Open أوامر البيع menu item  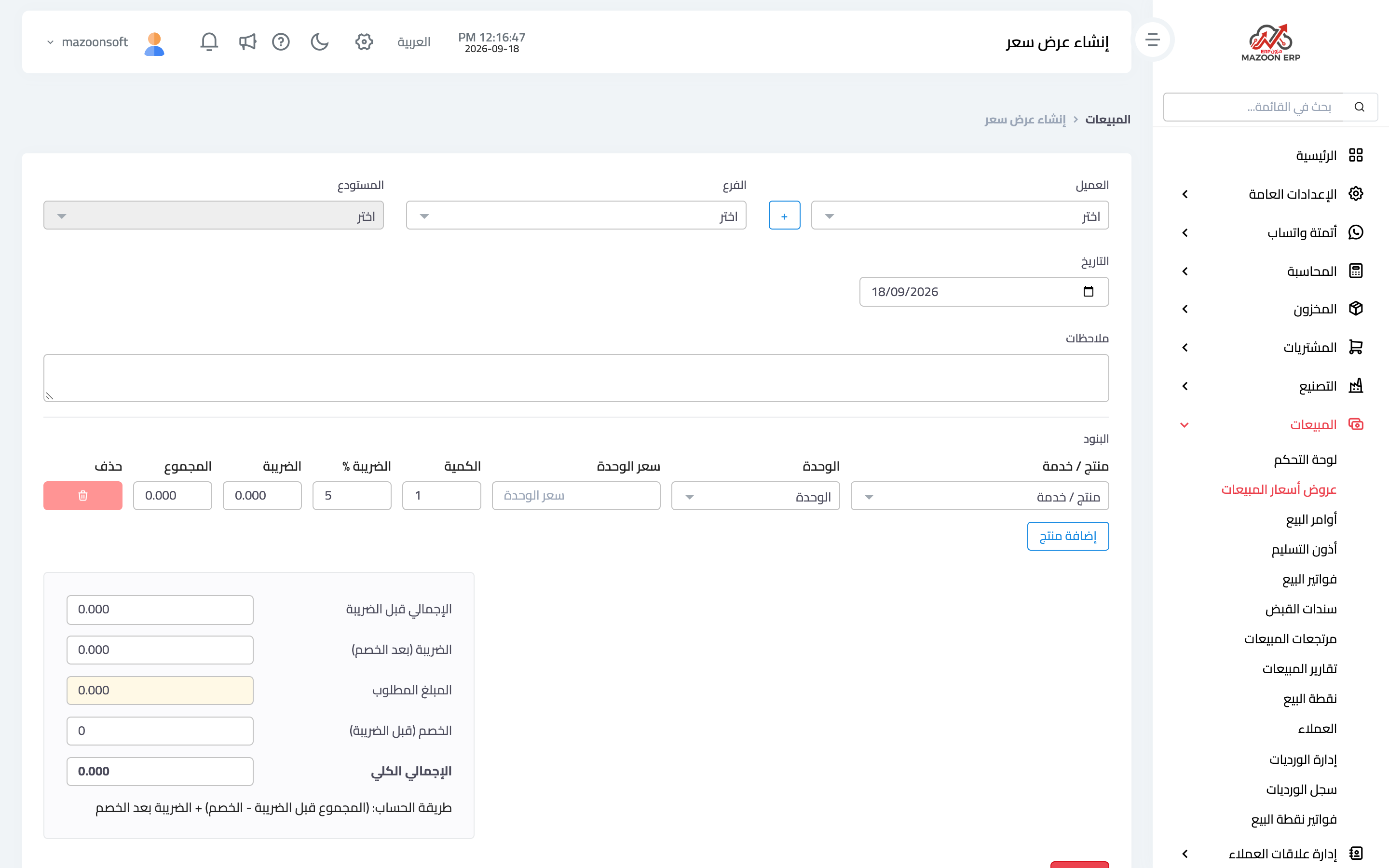1311,519
